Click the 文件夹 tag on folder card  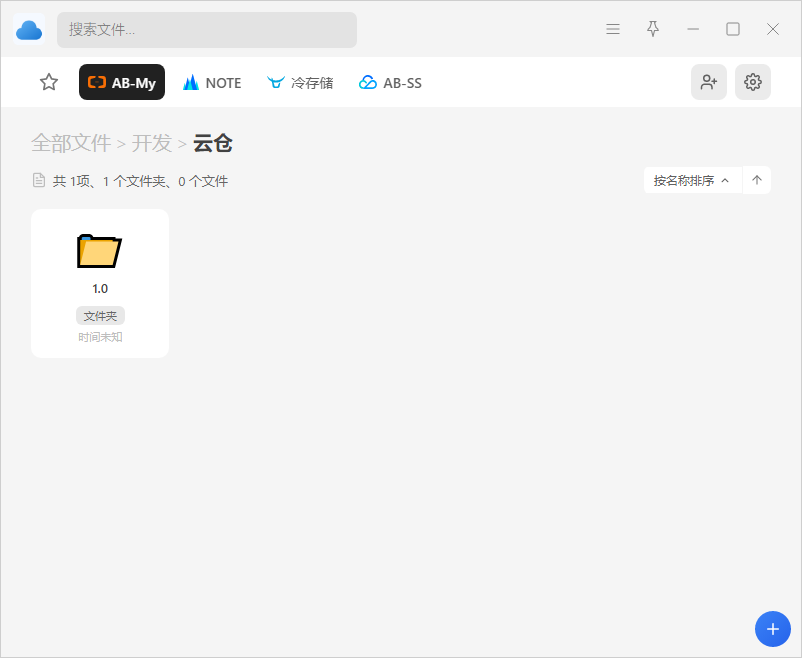pyautogui.click(x=100, y=316)
